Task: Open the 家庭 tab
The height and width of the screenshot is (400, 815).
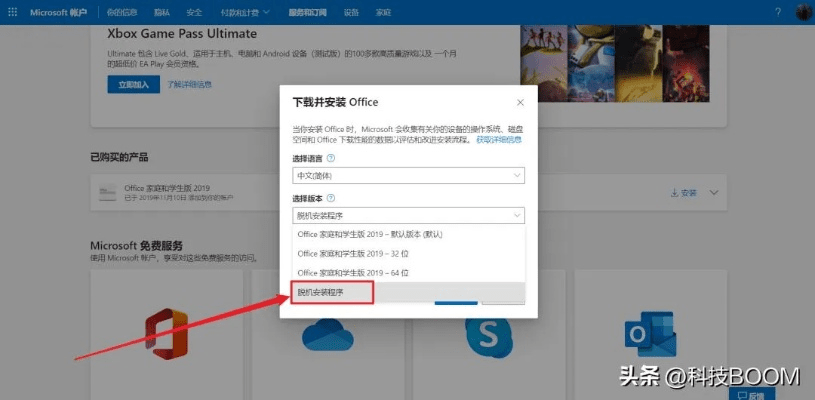Action: coord(384,12)
